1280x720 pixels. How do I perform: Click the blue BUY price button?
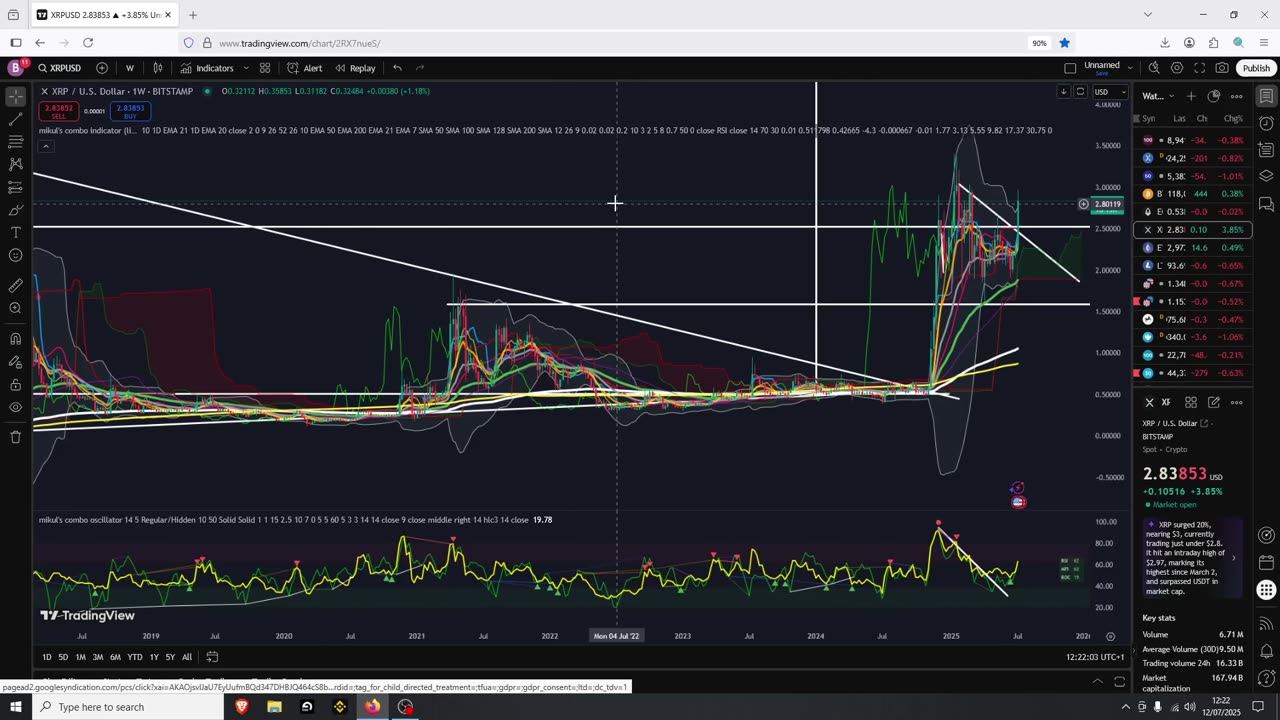130,111
